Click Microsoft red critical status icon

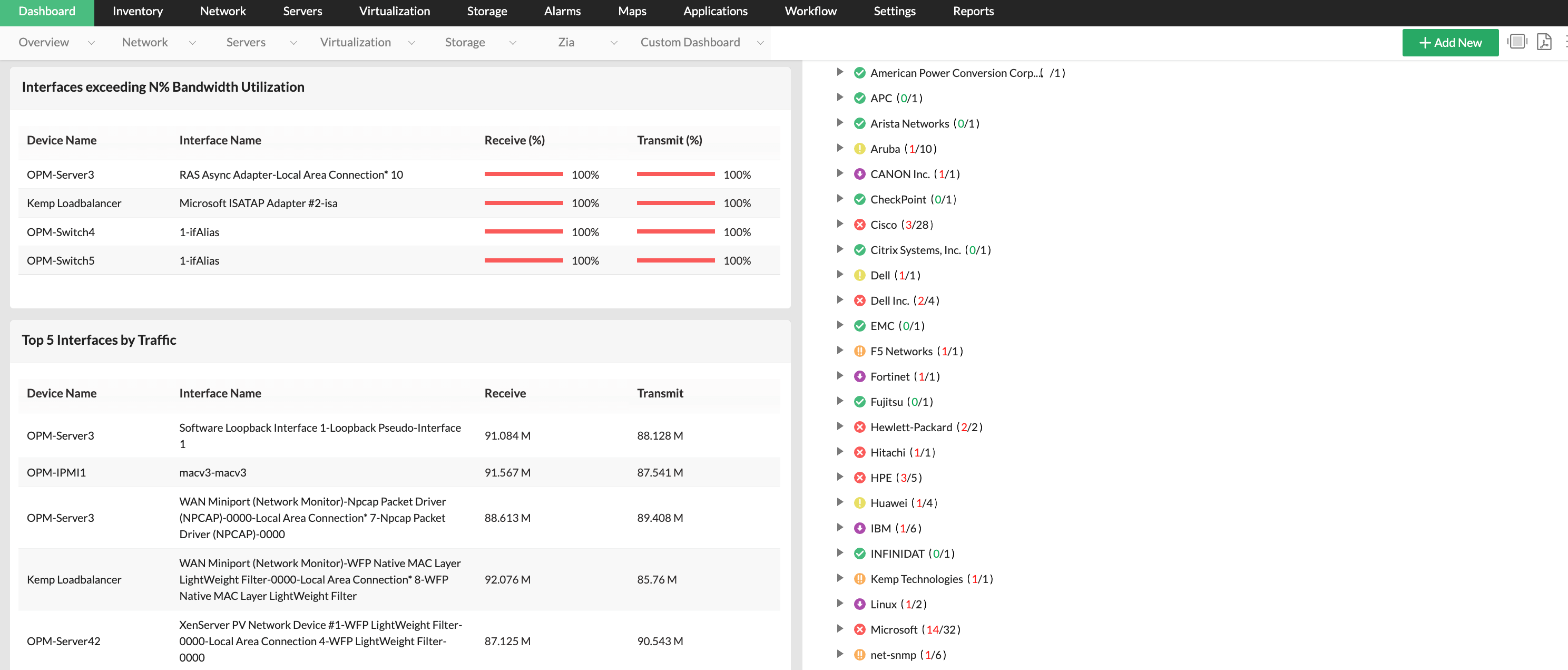click(x=859, y=630)
